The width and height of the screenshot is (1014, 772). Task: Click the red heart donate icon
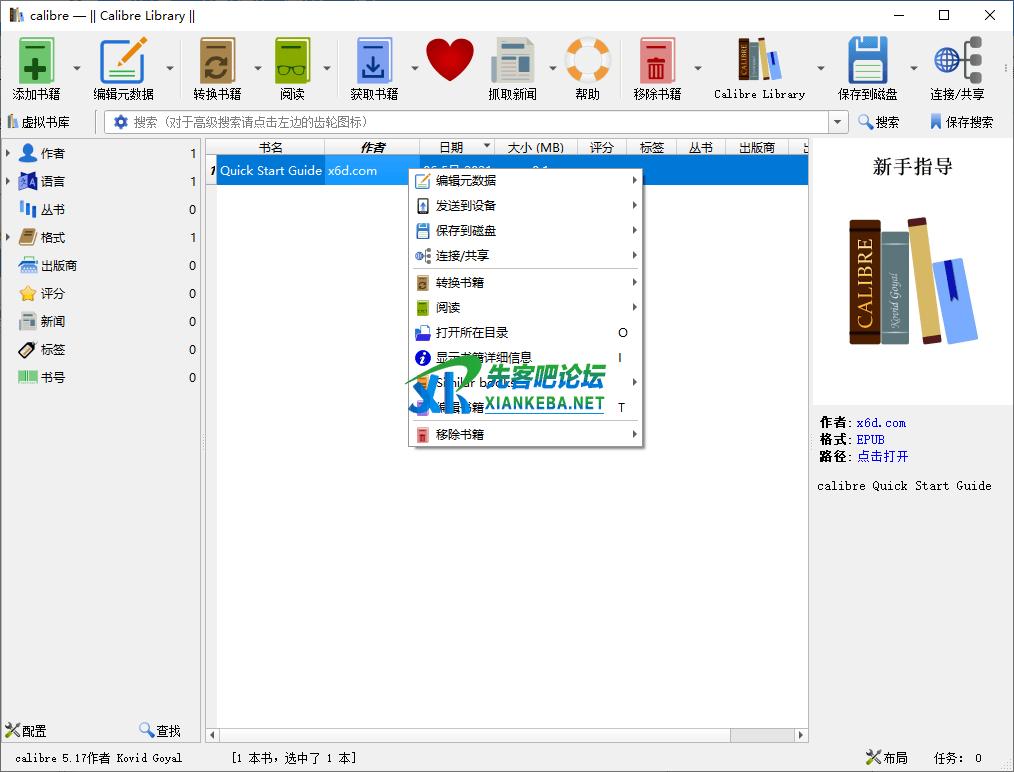pos(450,61)
